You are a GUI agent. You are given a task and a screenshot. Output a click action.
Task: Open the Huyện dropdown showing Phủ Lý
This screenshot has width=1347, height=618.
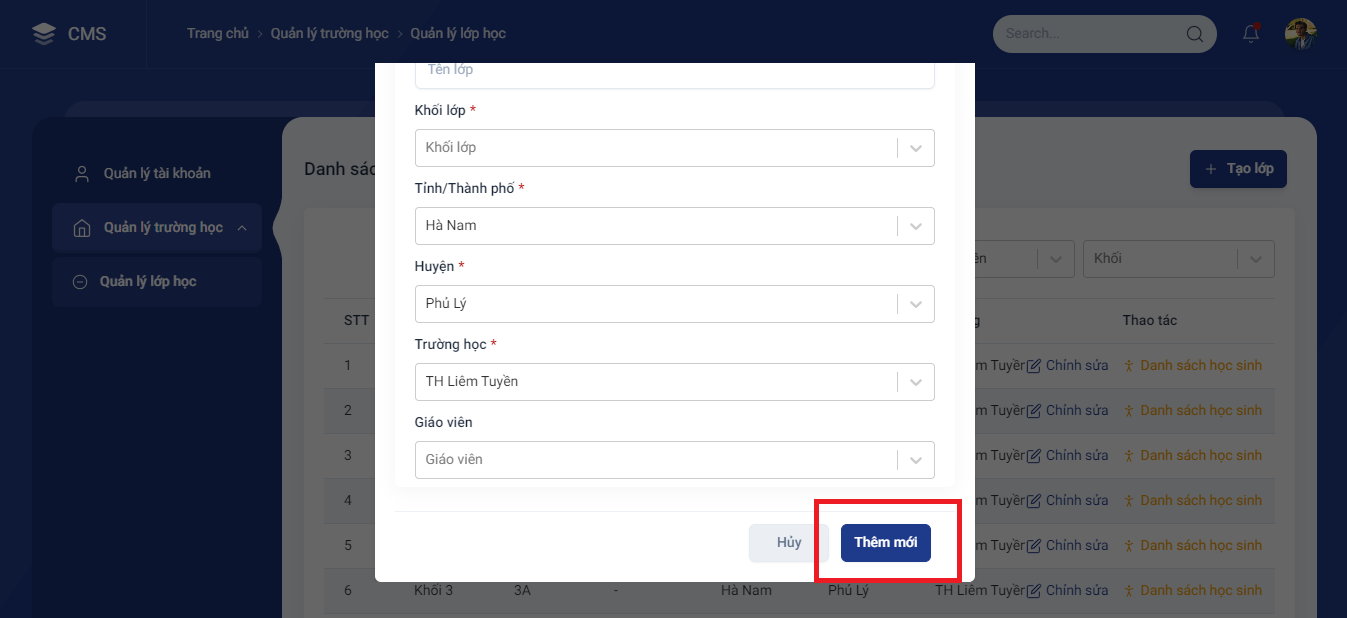674,304
